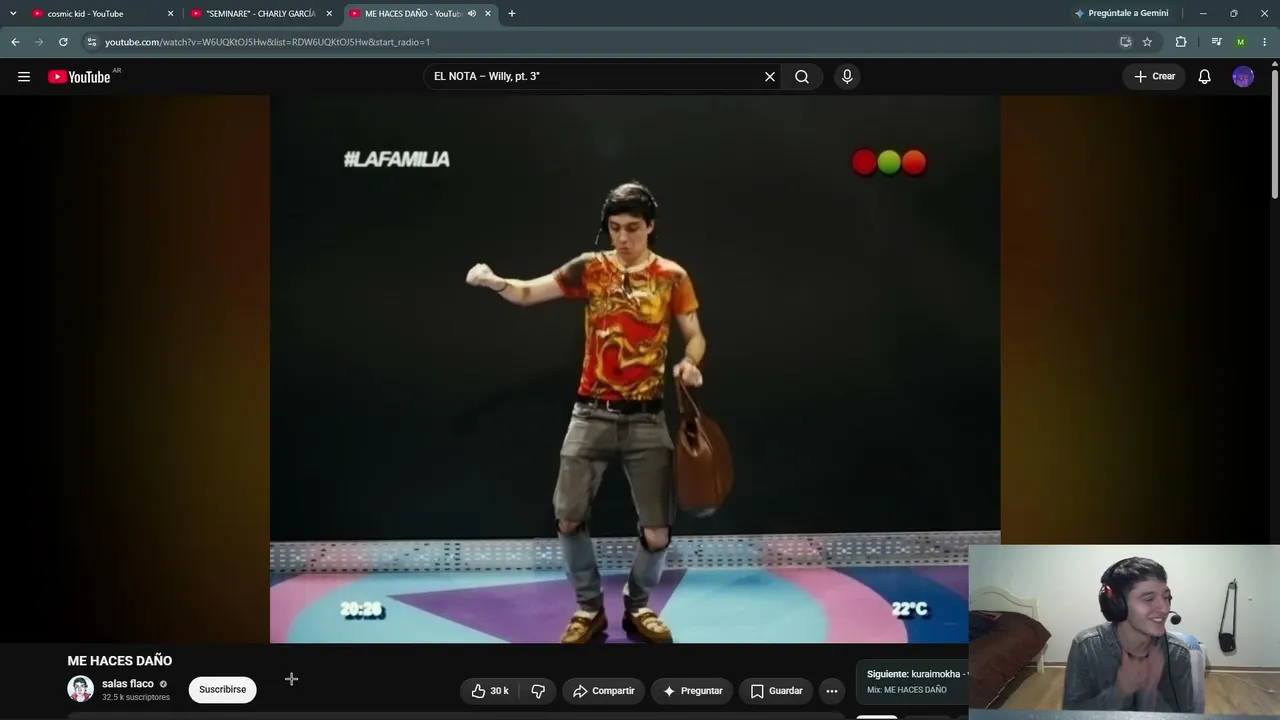The height and width of the screenshot is (720, 1280).
Task: Mute audio on the ME HACES DAÑO tab
Action: (472, 14)
